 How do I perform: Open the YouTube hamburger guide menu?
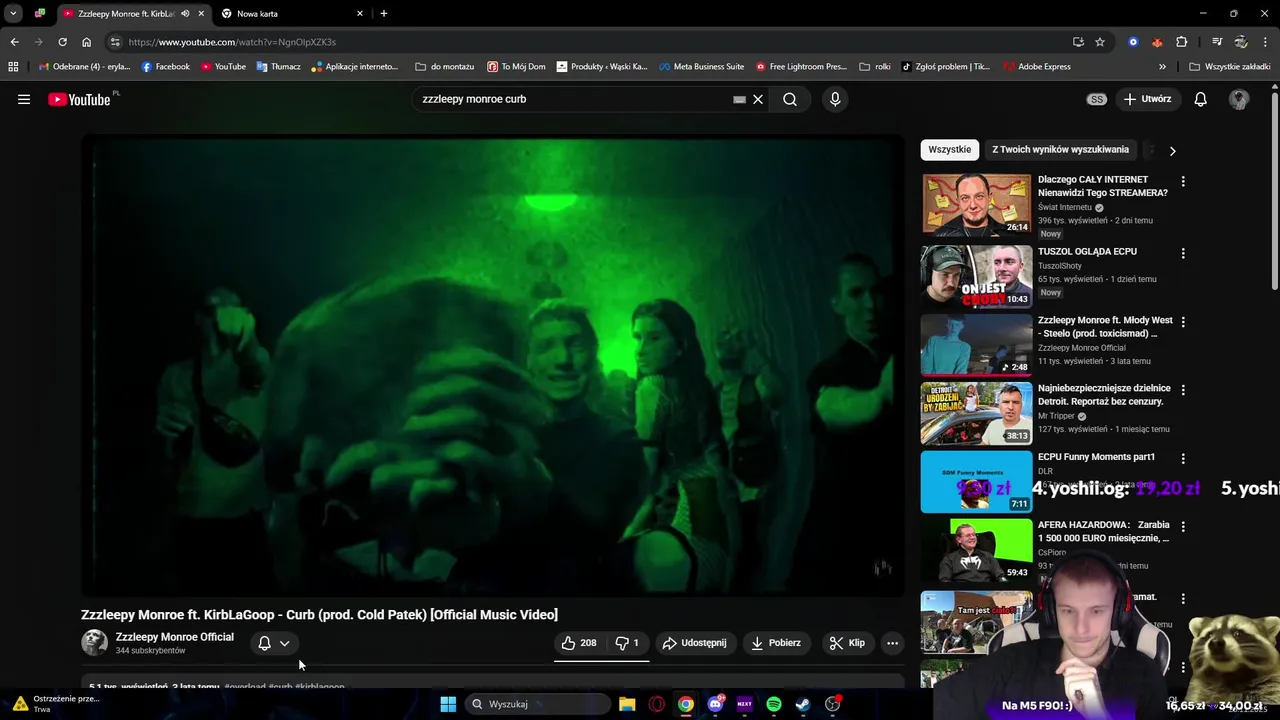point(24,99)
